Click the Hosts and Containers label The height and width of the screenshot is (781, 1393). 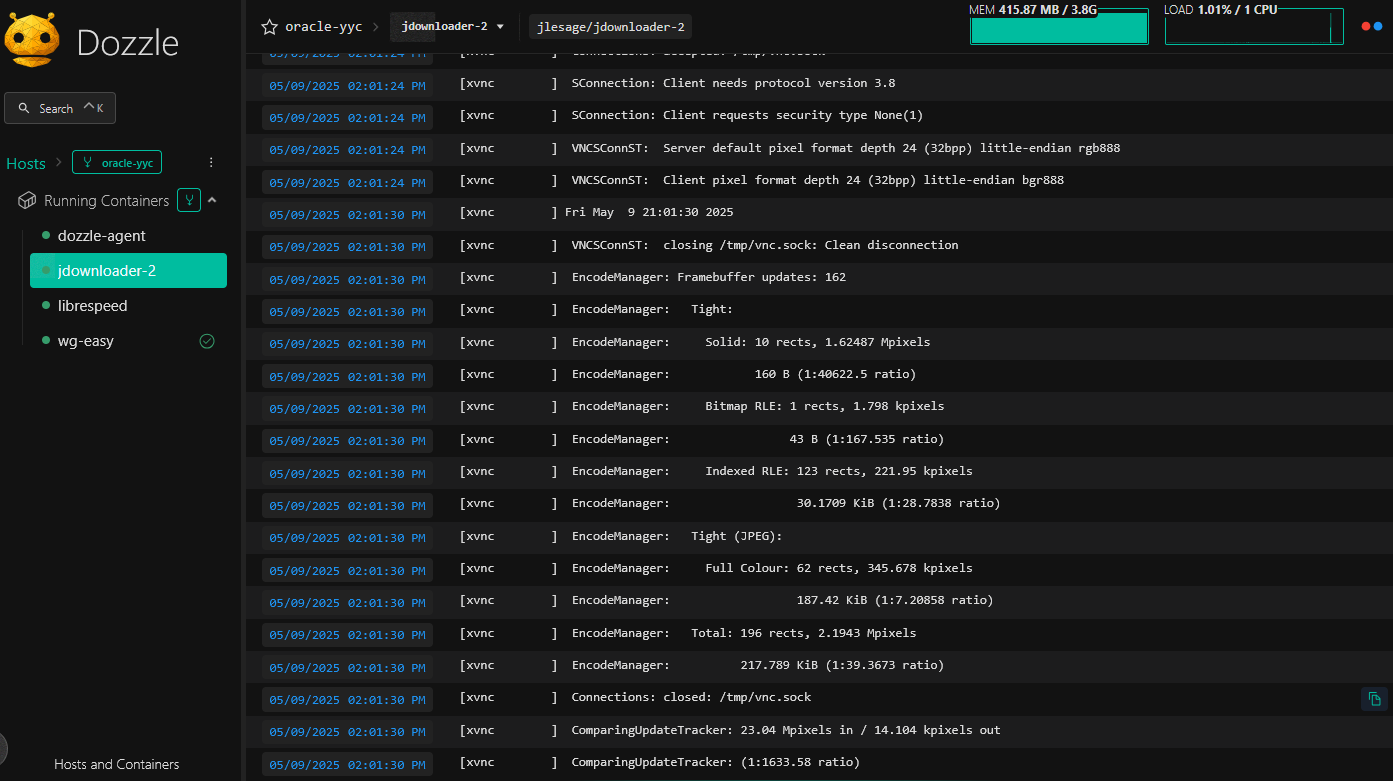(117, 764)
